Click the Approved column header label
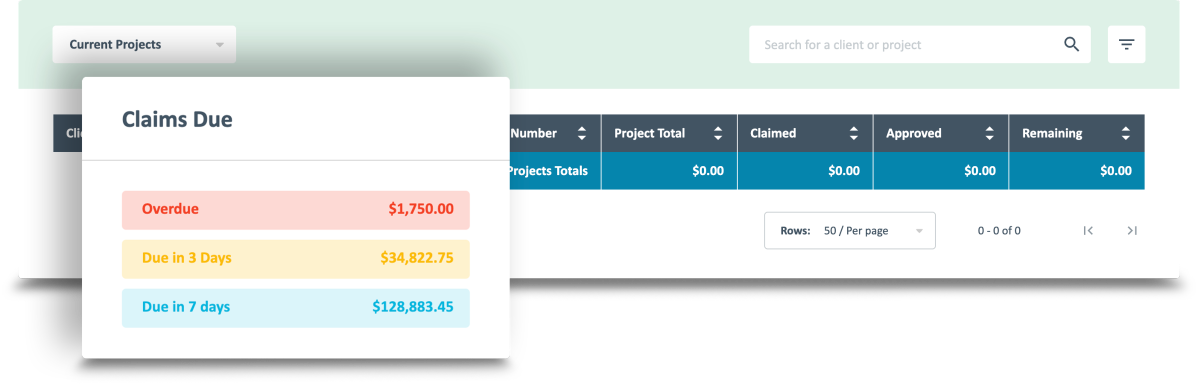The width and height of the screenshot is (1198, 384). pos(914,134)
